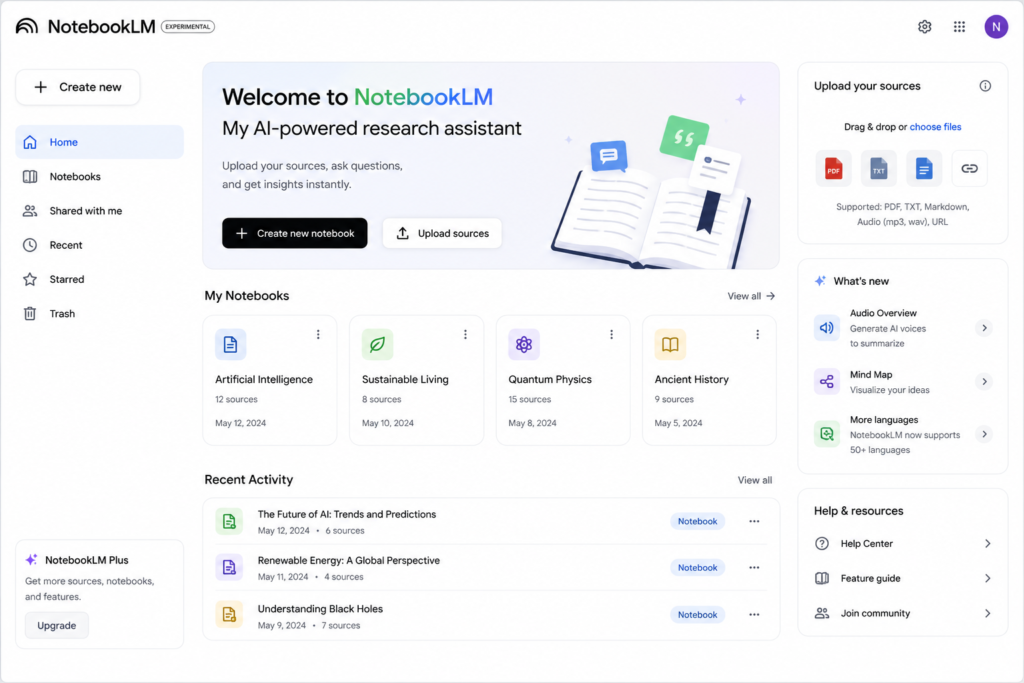Click the Help Center label
The width and height of the screenshot is (1024, 683).
coord(867,543)
